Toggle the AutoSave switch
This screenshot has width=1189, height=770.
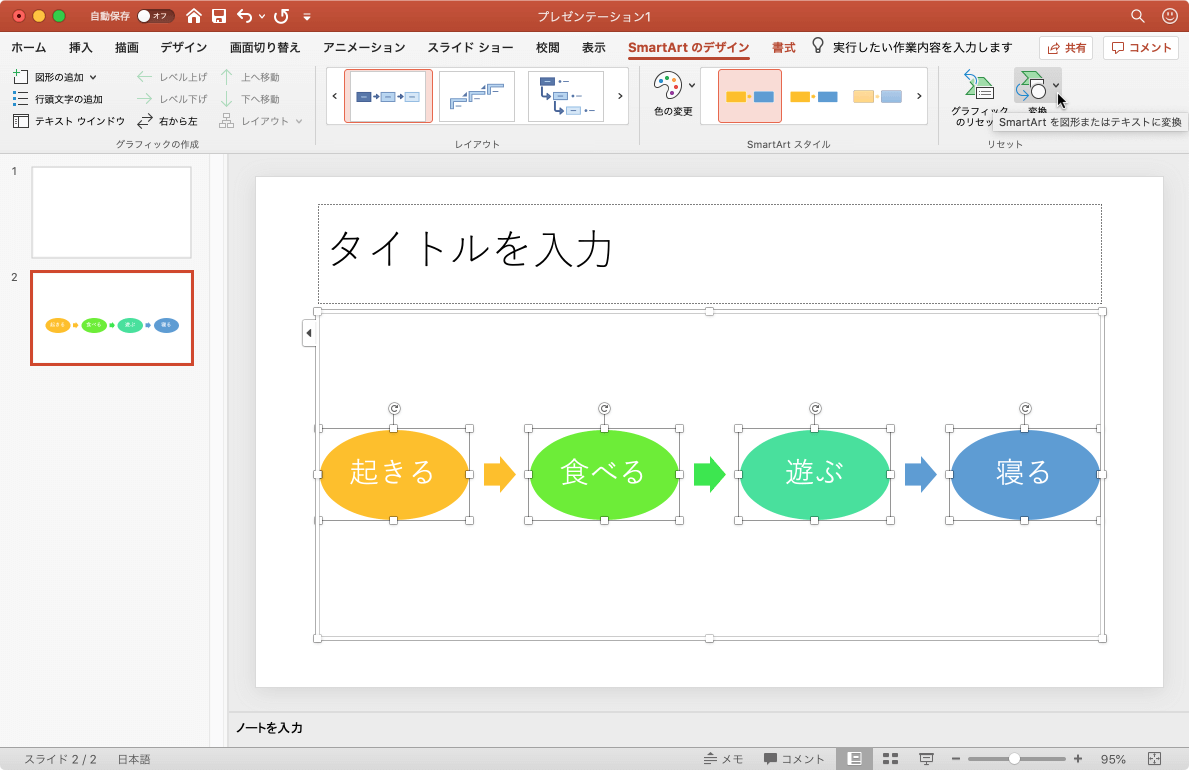[x=155, y=16]
